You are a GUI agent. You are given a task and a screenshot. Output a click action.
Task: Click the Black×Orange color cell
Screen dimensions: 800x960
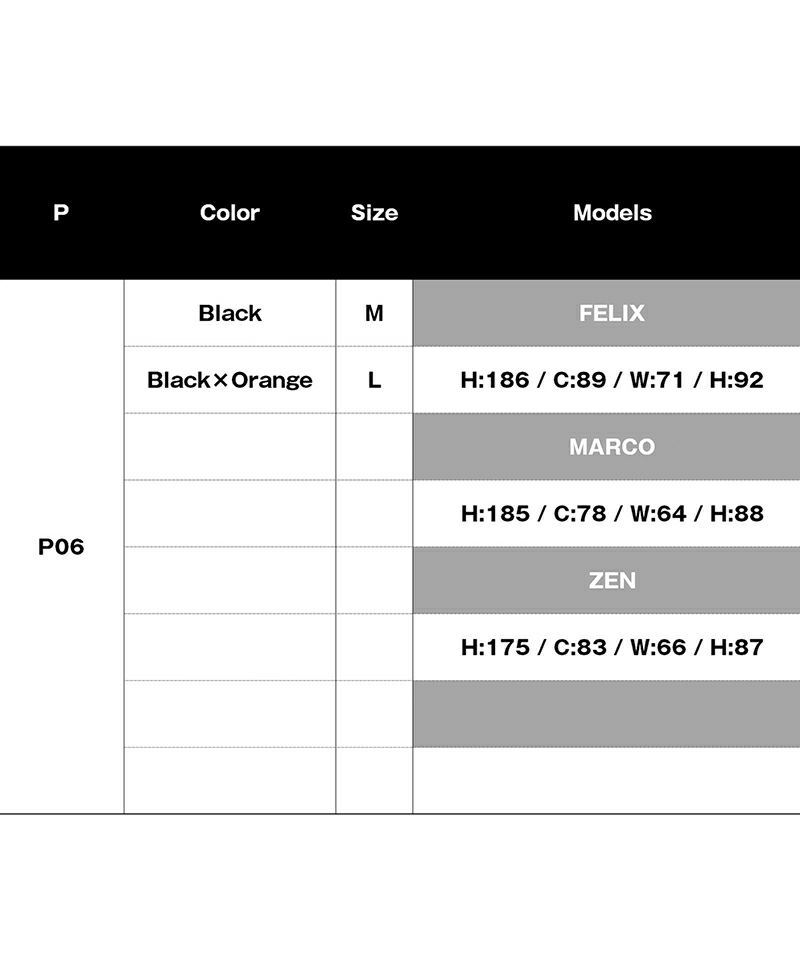230,380
